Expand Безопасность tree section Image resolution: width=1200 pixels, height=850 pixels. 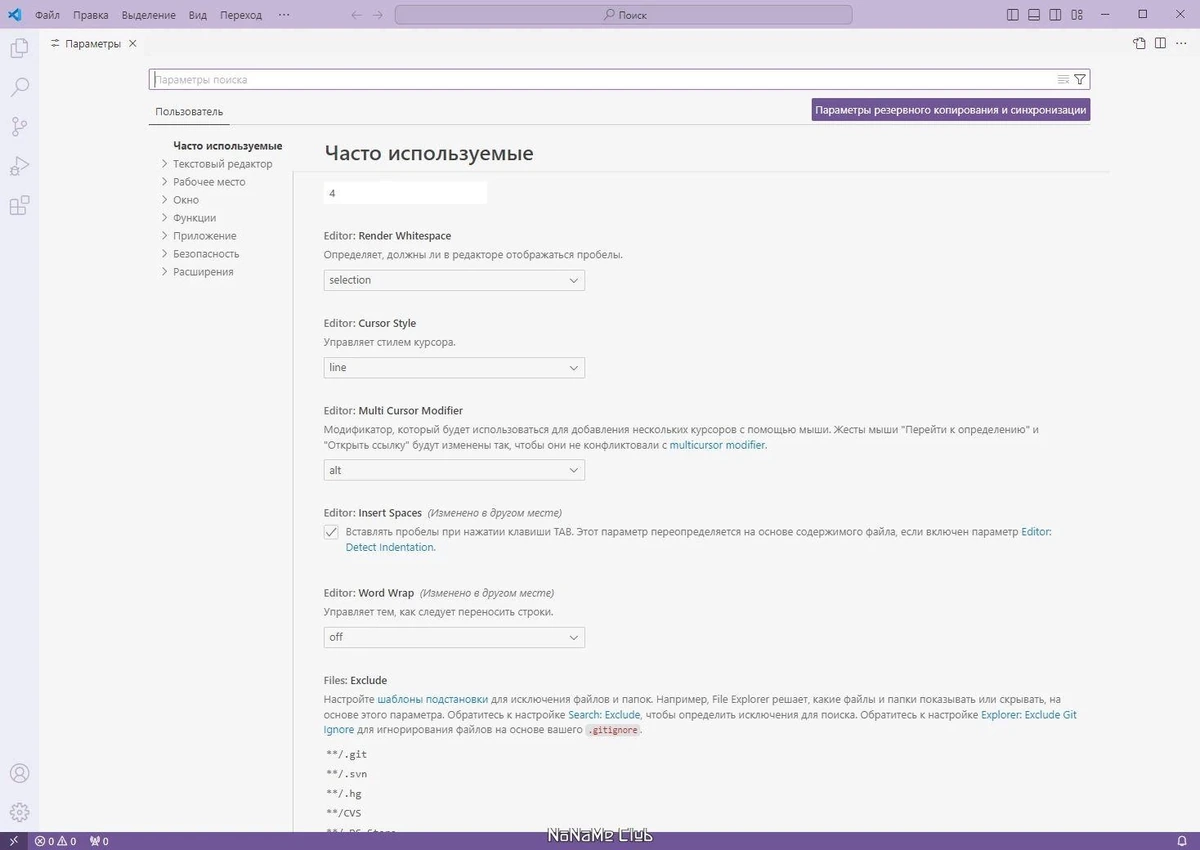coord(165,254)
